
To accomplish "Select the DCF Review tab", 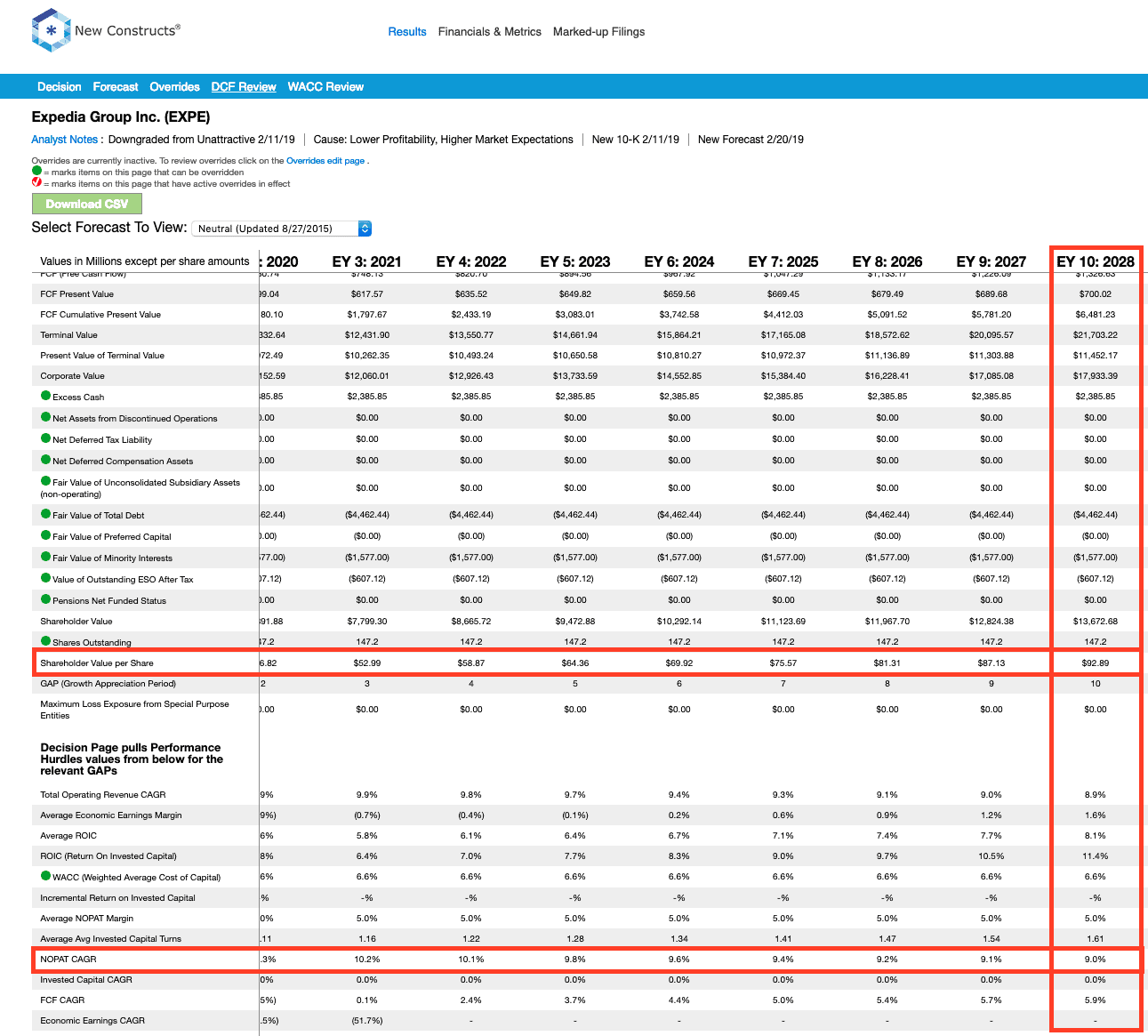I will (244, 86).
